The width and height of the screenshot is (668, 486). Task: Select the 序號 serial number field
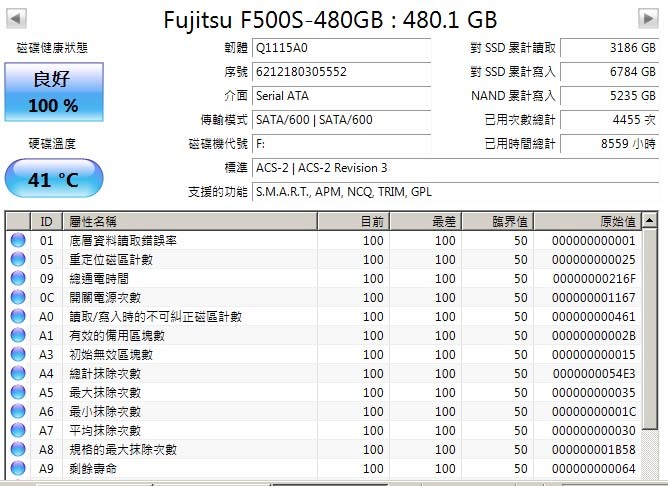click(342, 72)
